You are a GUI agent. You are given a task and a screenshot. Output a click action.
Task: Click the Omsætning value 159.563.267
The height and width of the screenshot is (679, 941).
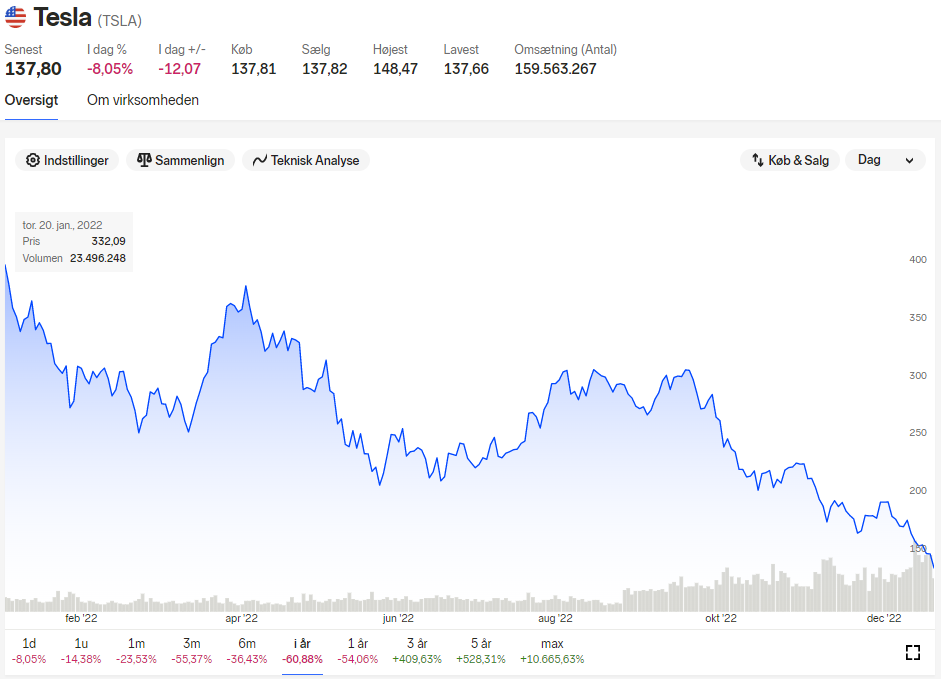(x=555, y=69)
